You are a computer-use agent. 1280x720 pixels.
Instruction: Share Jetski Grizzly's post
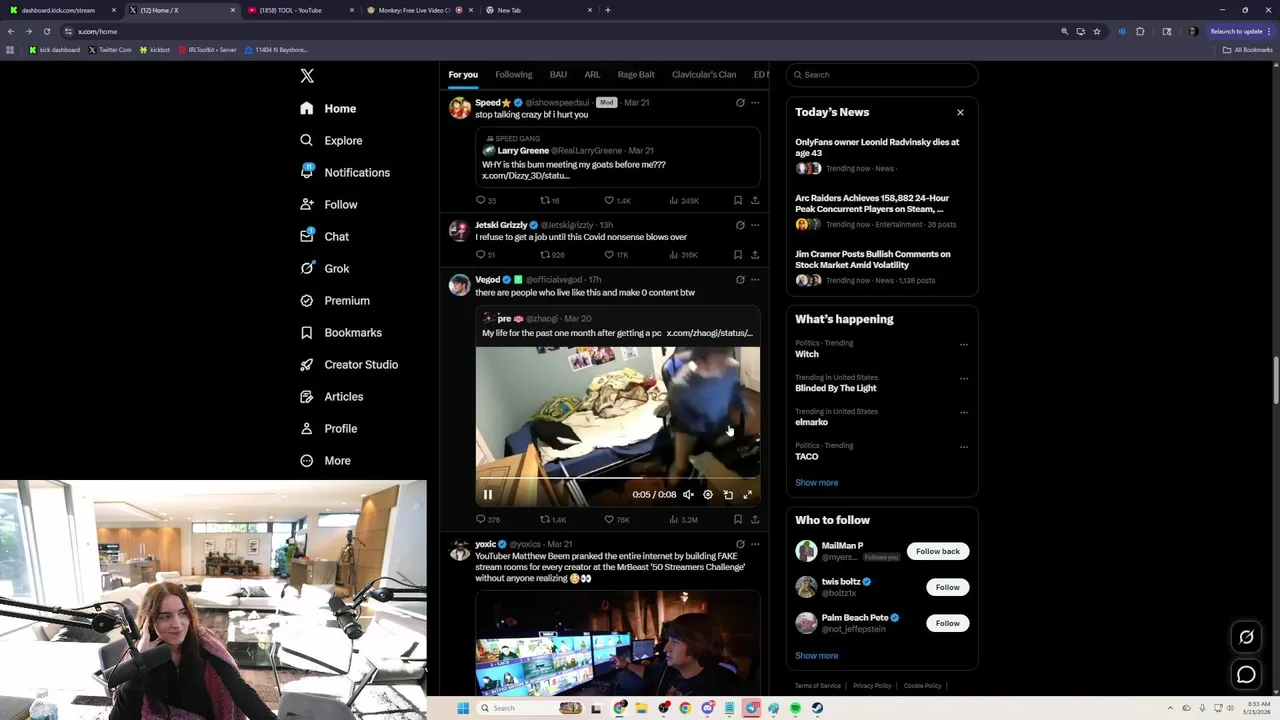coord(755,255)
